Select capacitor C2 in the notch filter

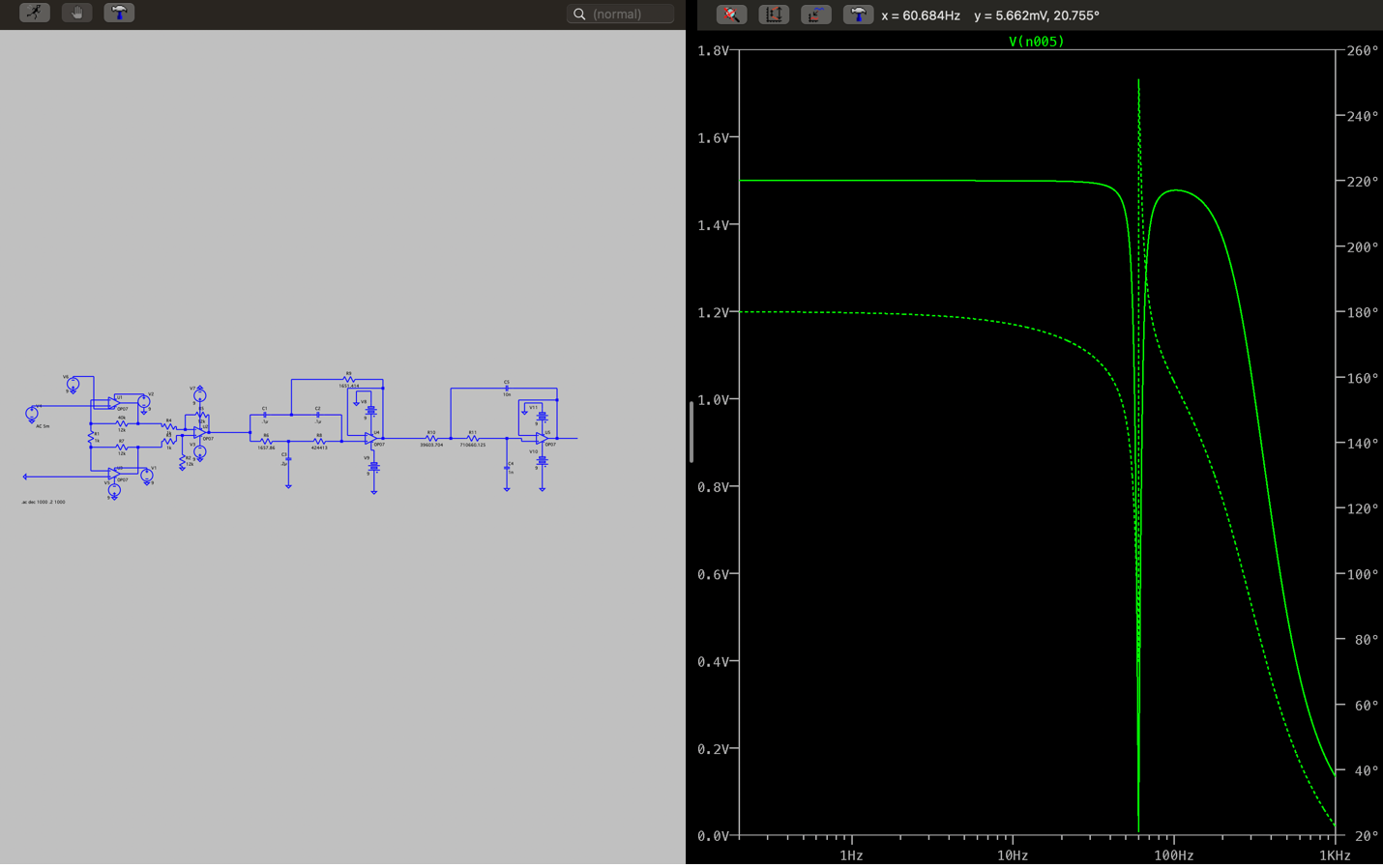[317, 415]
